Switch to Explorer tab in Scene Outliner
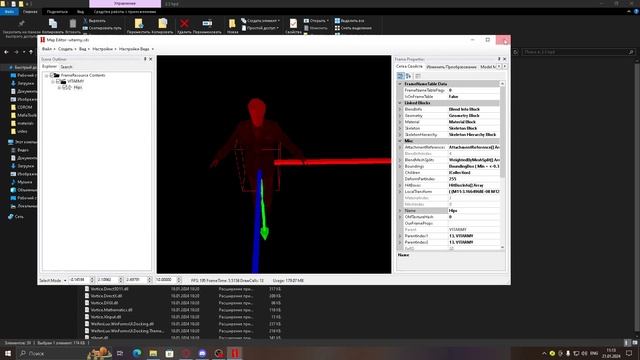 tap(49, 67)
